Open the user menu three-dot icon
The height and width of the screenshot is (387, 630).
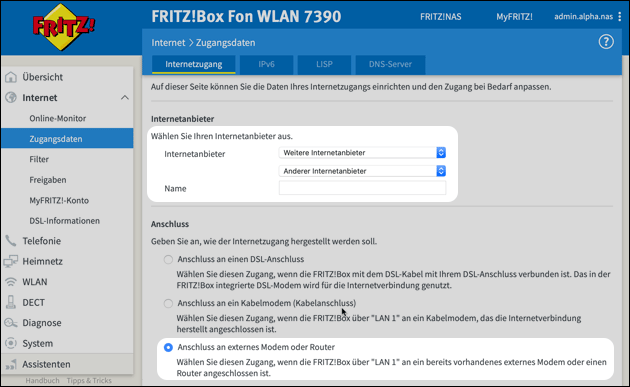620,16
